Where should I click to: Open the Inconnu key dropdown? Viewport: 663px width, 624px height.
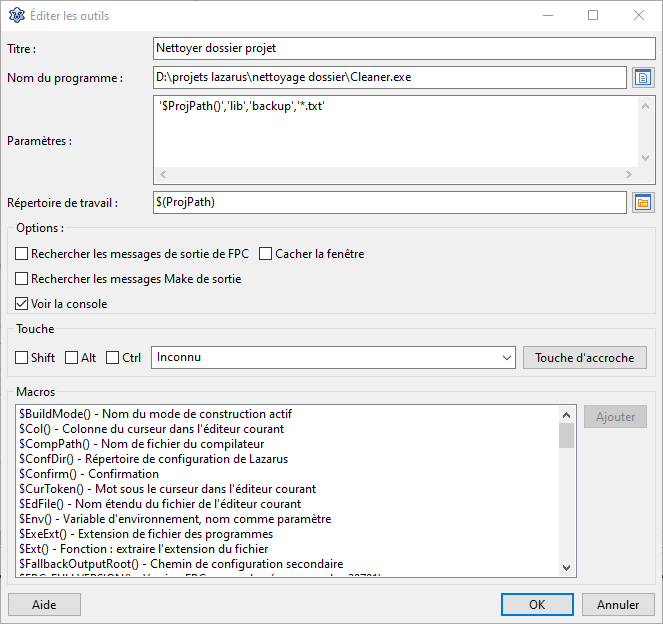point(504,358)
